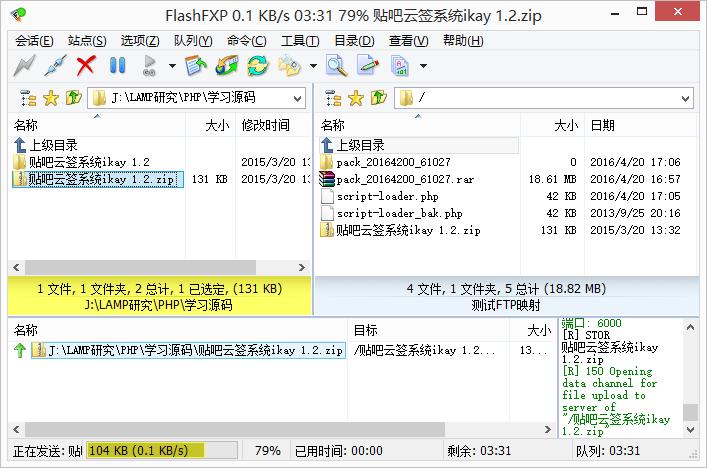707x468 pixels.
Task: Open the 站点(S) menu
Action: pyautogui.click(x=87, y=41)
